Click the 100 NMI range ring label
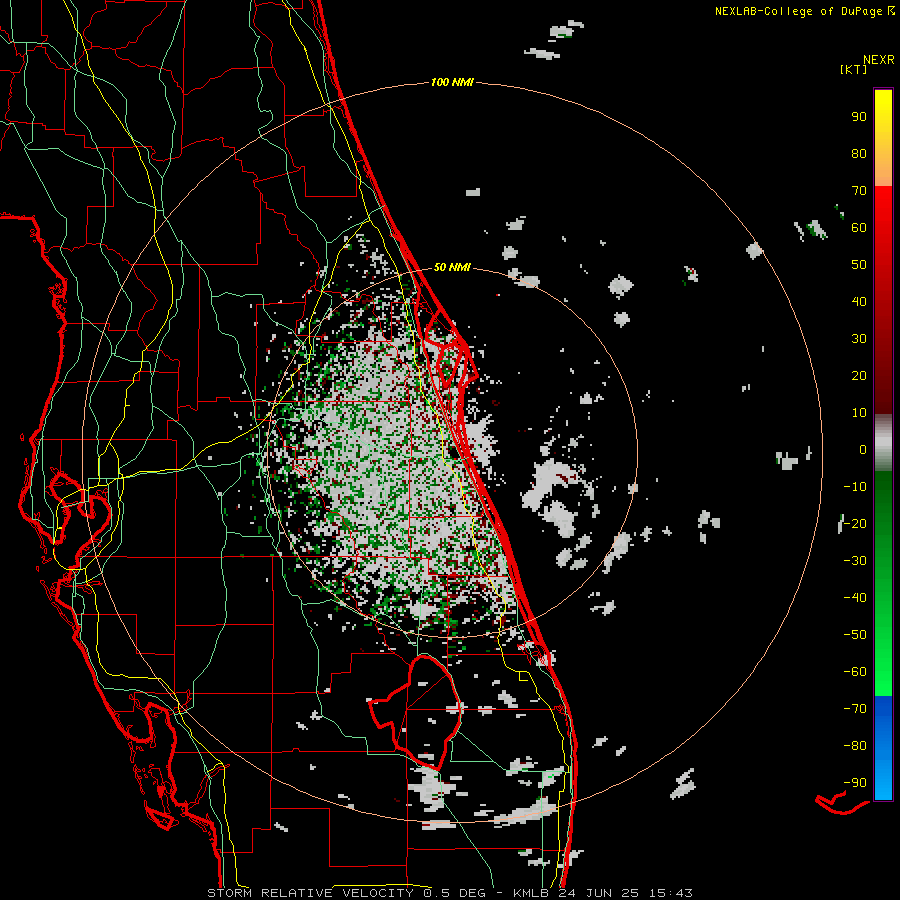Viewport: 900px width, 900px height. (x=452, y=83)
